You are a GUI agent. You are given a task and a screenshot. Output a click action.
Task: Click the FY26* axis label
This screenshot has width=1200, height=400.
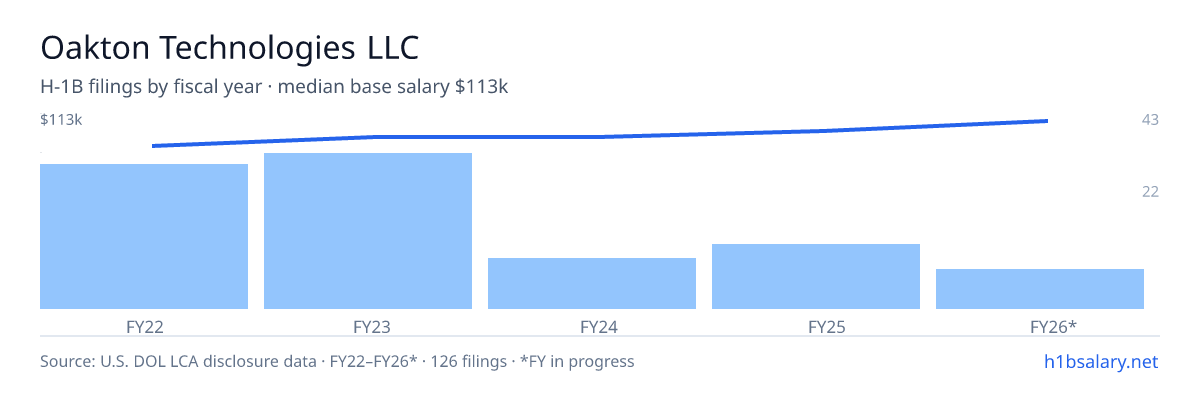click(x=1053, y=326)
